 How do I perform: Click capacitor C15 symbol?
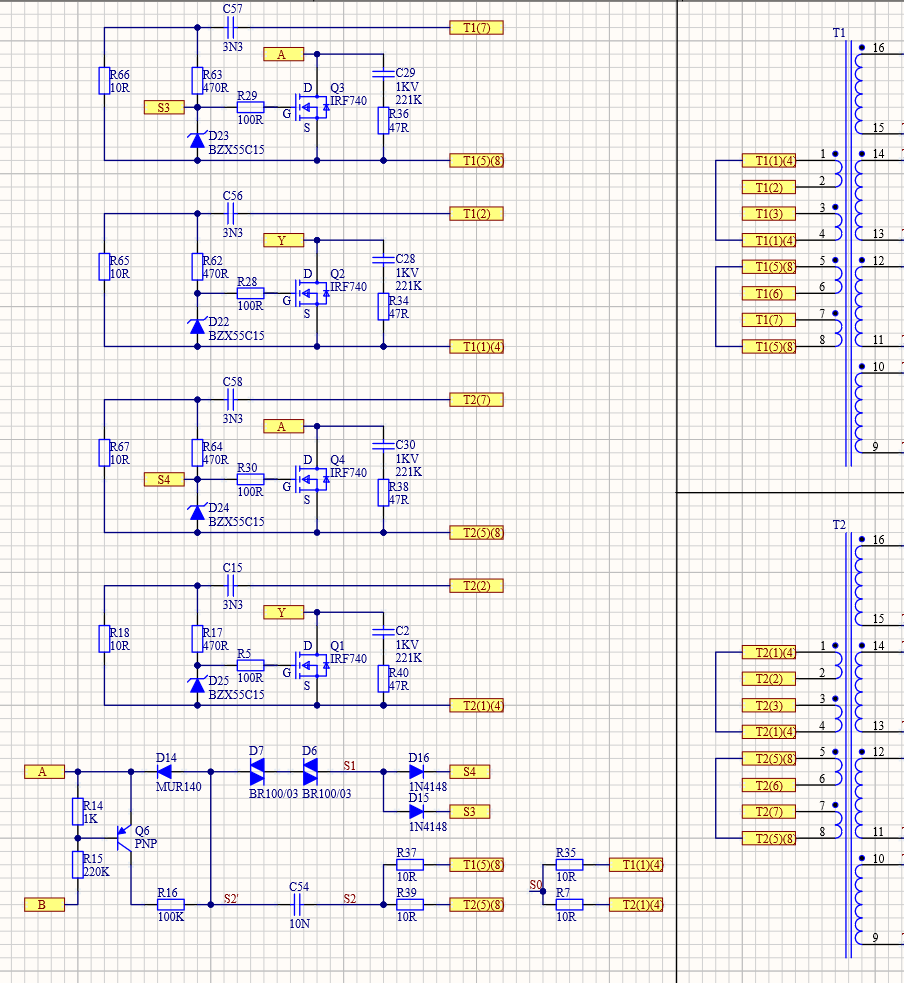click(x=230, y=586)
